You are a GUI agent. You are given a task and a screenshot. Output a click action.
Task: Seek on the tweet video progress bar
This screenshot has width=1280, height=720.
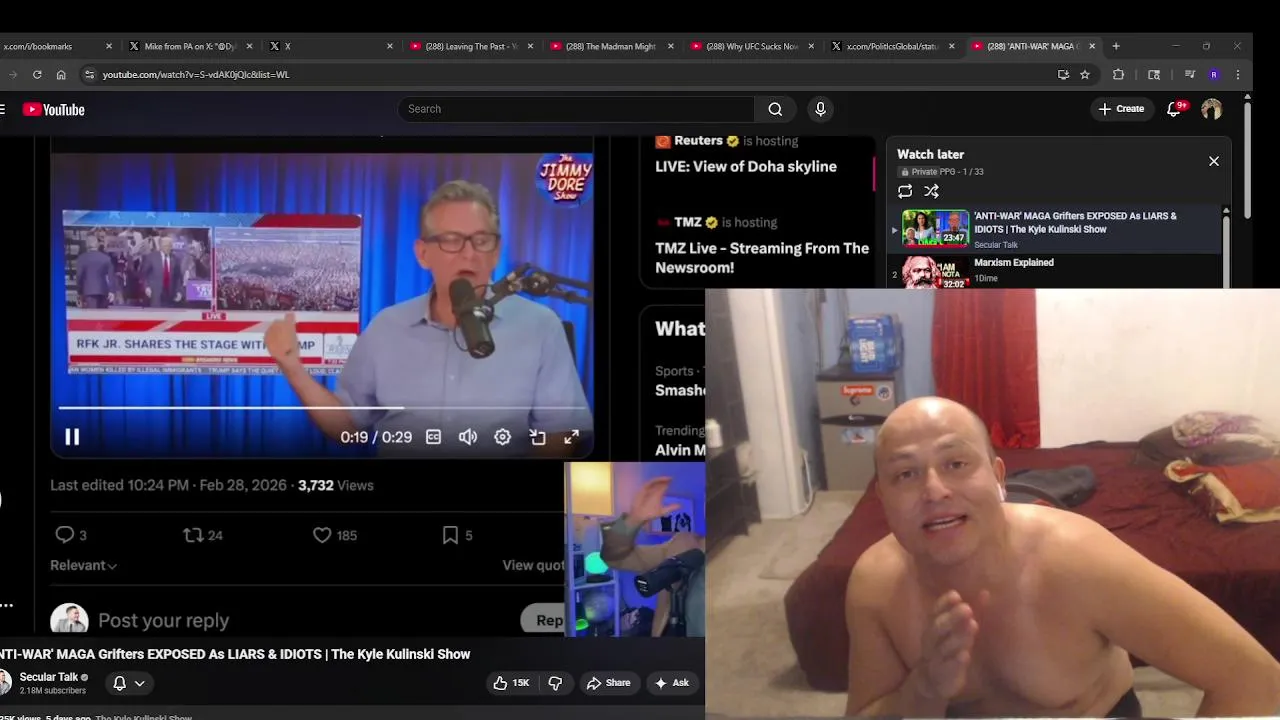pyautogui.click(x=322, y=408)
